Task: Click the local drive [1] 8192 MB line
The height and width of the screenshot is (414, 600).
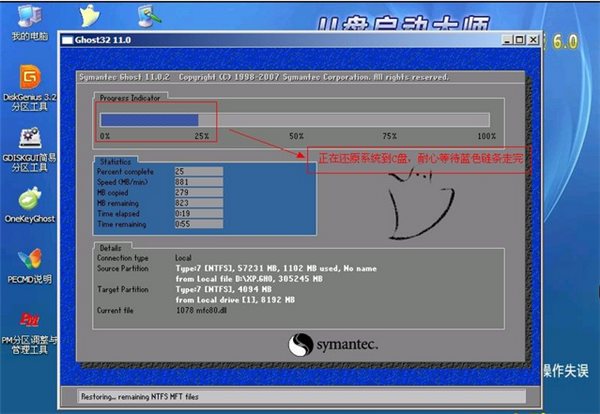Action: pyautogui.click(x=235, y=300)
